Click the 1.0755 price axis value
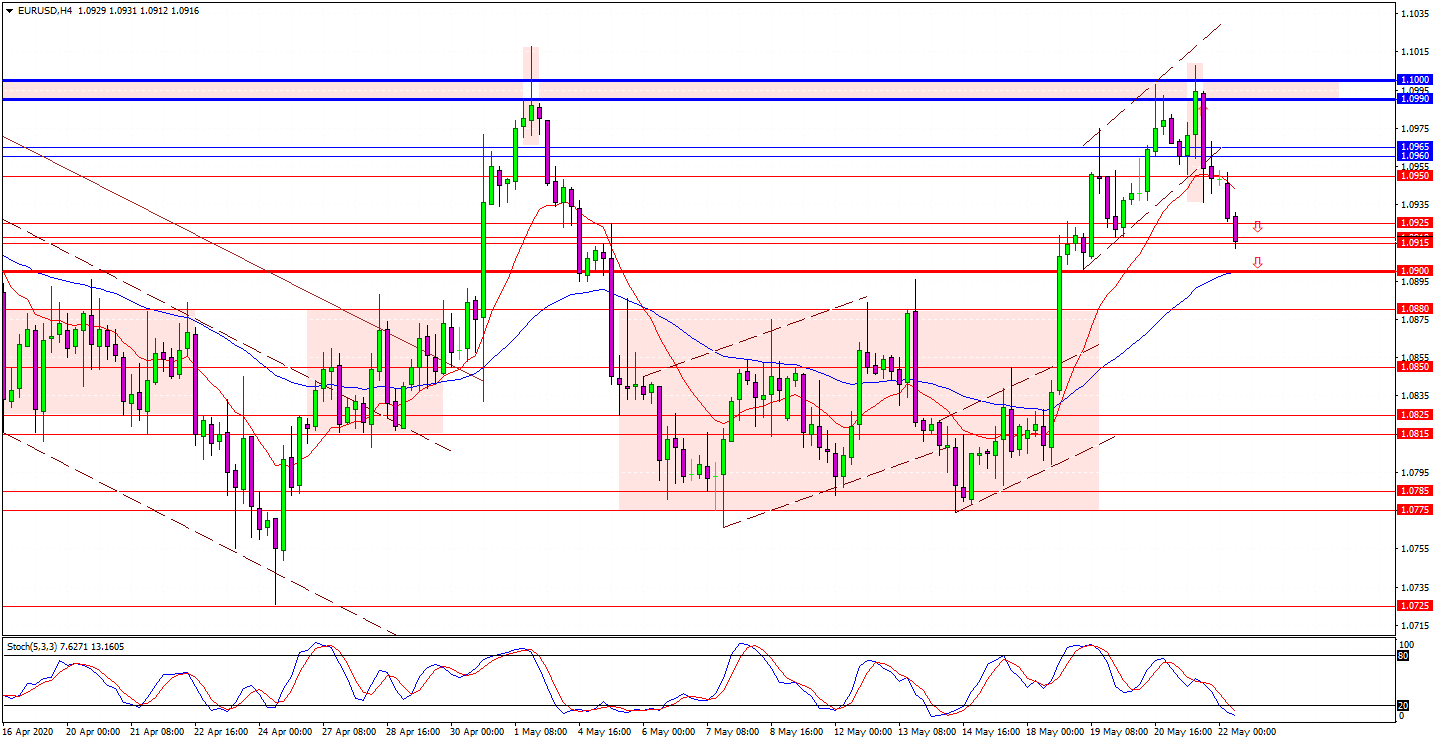This screenshot has height=743, width=1436. 1415,549
